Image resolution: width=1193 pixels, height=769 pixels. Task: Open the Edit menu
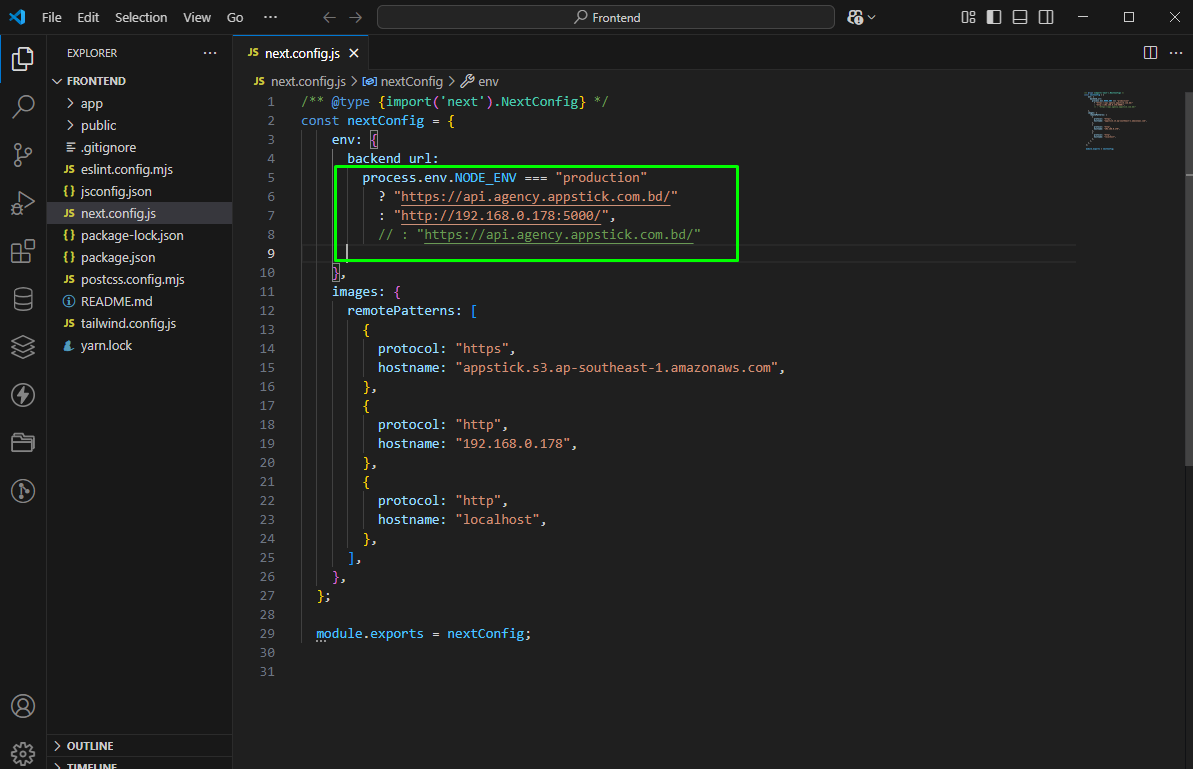tap(88, 17)
